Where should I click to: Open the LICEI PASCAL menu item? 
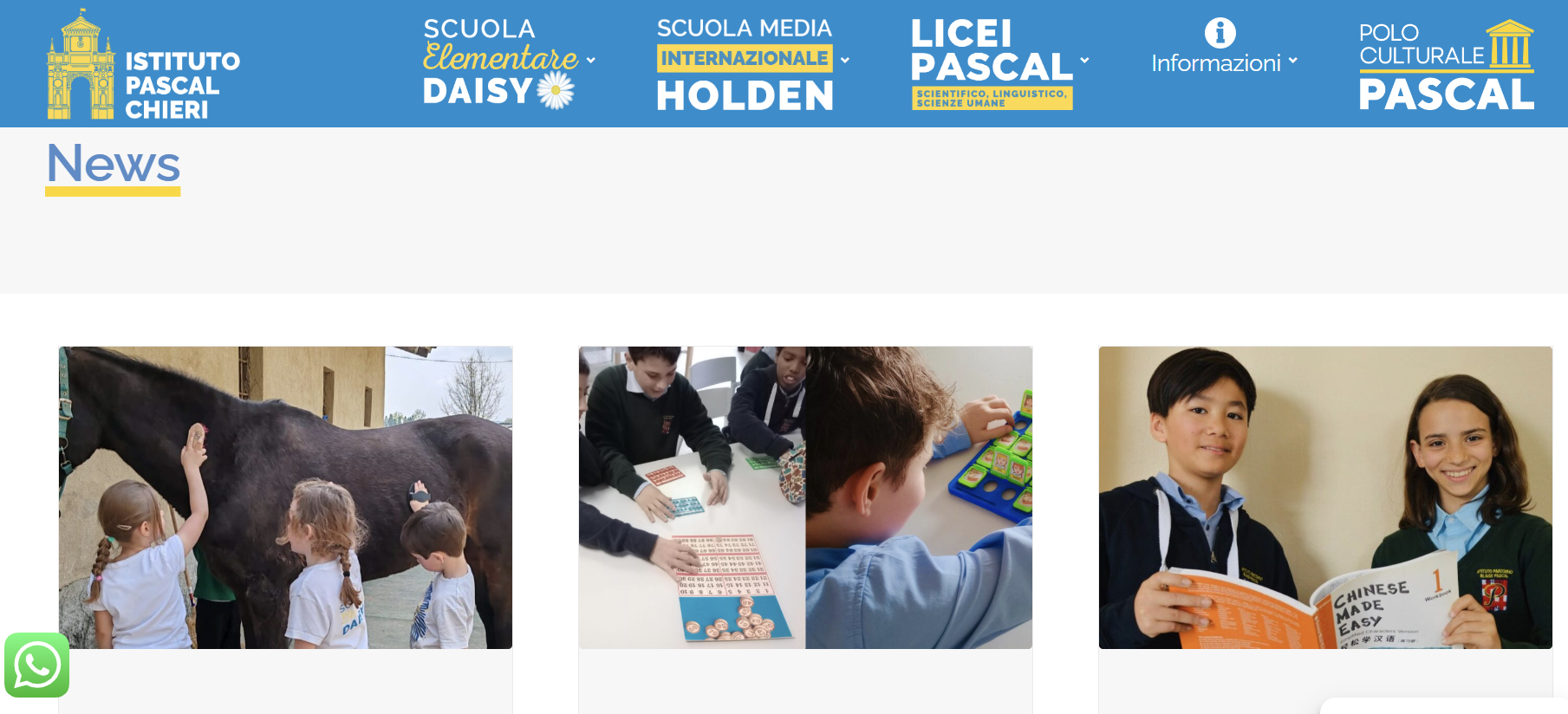pos(992,50)
